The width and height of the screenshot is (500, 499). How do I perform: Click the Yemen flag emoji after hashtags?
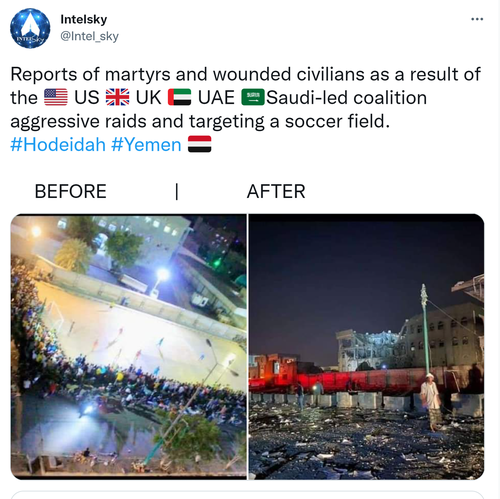click(x=199, y=144)
